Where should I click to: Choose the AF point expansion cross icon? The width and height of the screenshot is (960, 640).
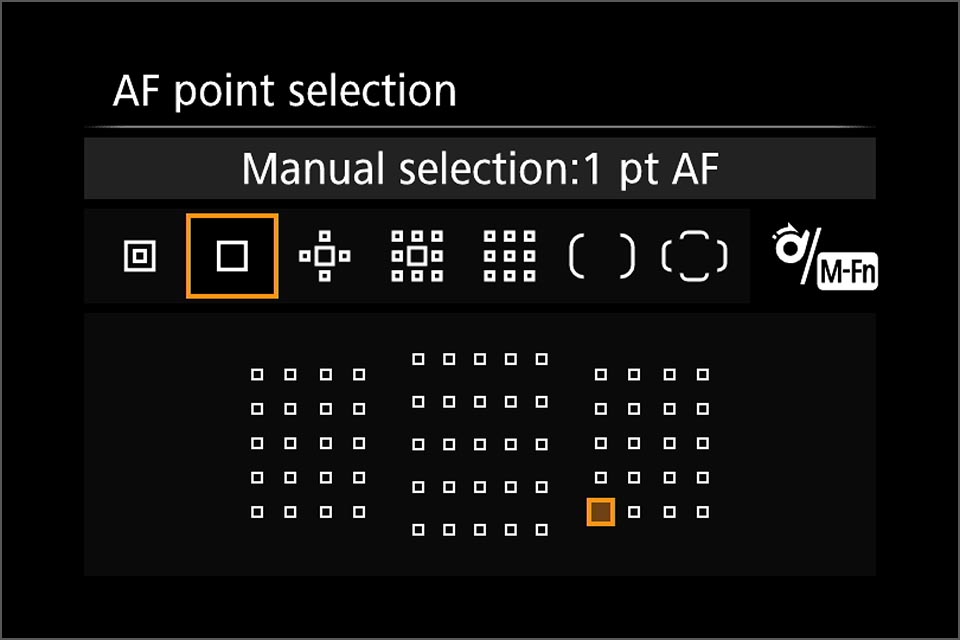pyautogui.click(x=324, y=256)
